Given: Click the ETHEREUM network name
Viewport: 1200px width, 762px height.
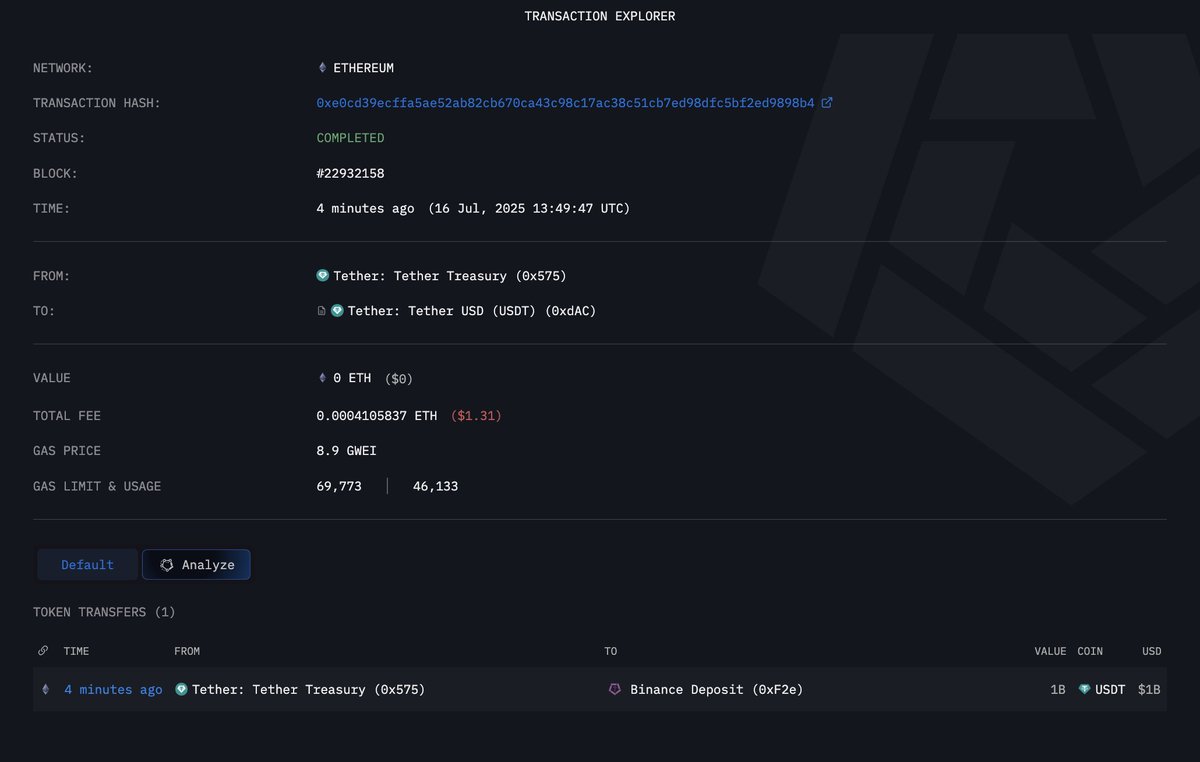Looking at the screenshot, I should click(x=363, y=68).
